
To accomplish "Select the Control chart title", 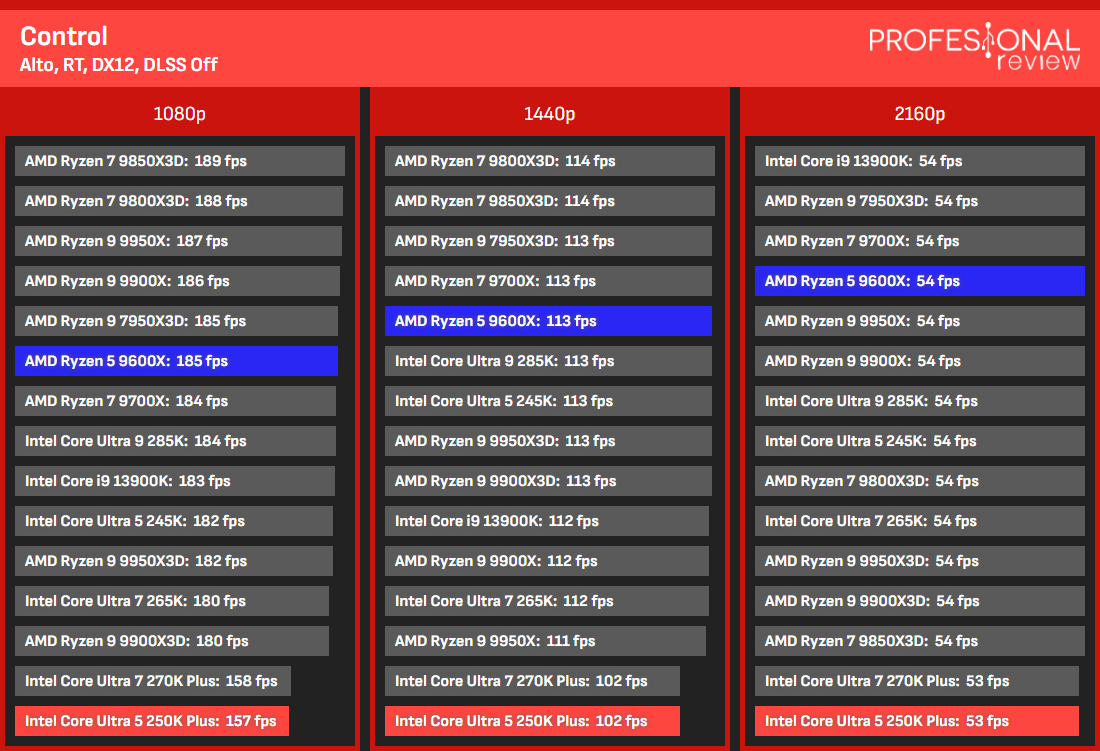I will pyautogui.click(x=64, y=36).
